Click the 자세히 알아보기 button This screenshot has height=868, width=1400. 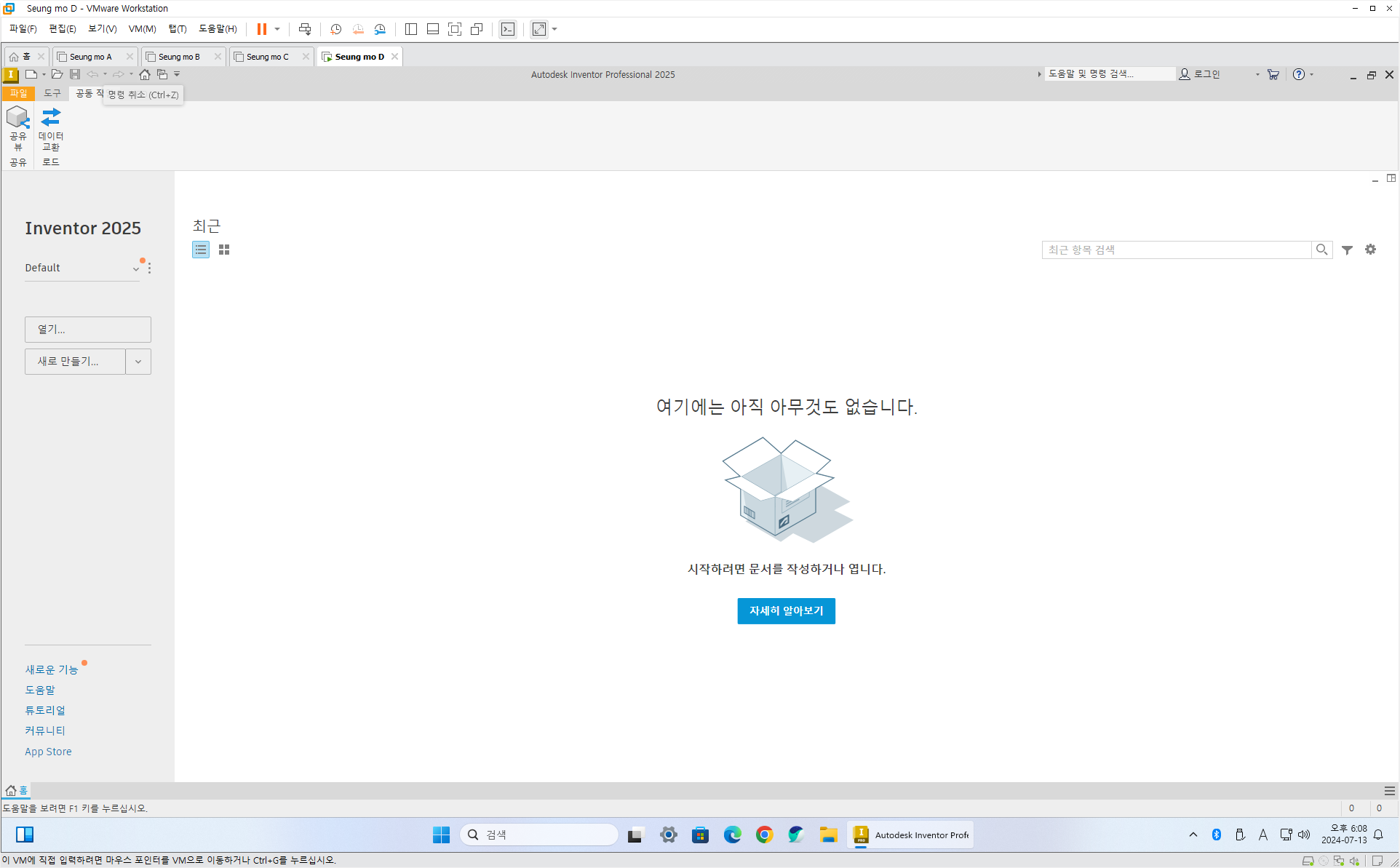786,611
